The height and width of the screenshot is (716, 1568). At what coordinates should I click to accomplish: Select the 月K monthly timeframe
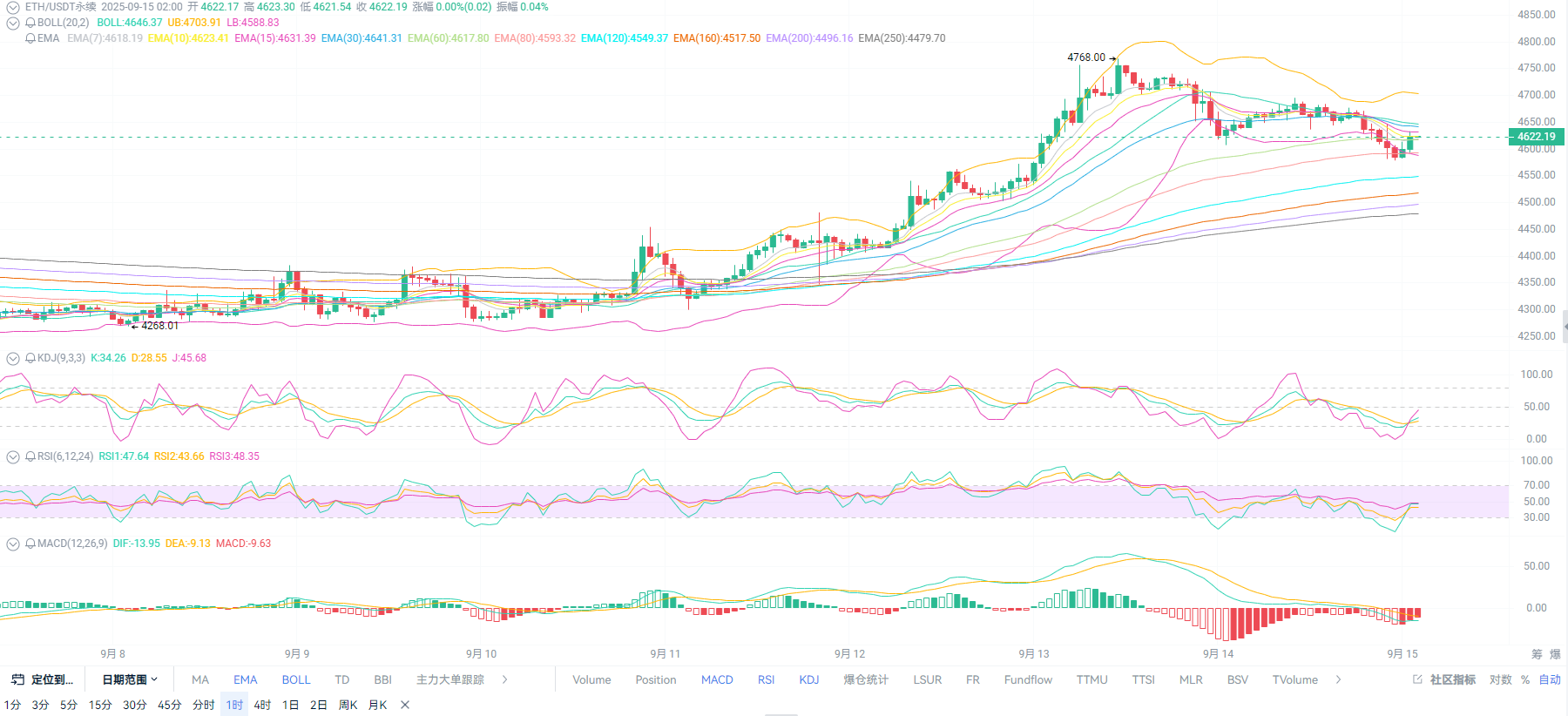click(377, 705)
